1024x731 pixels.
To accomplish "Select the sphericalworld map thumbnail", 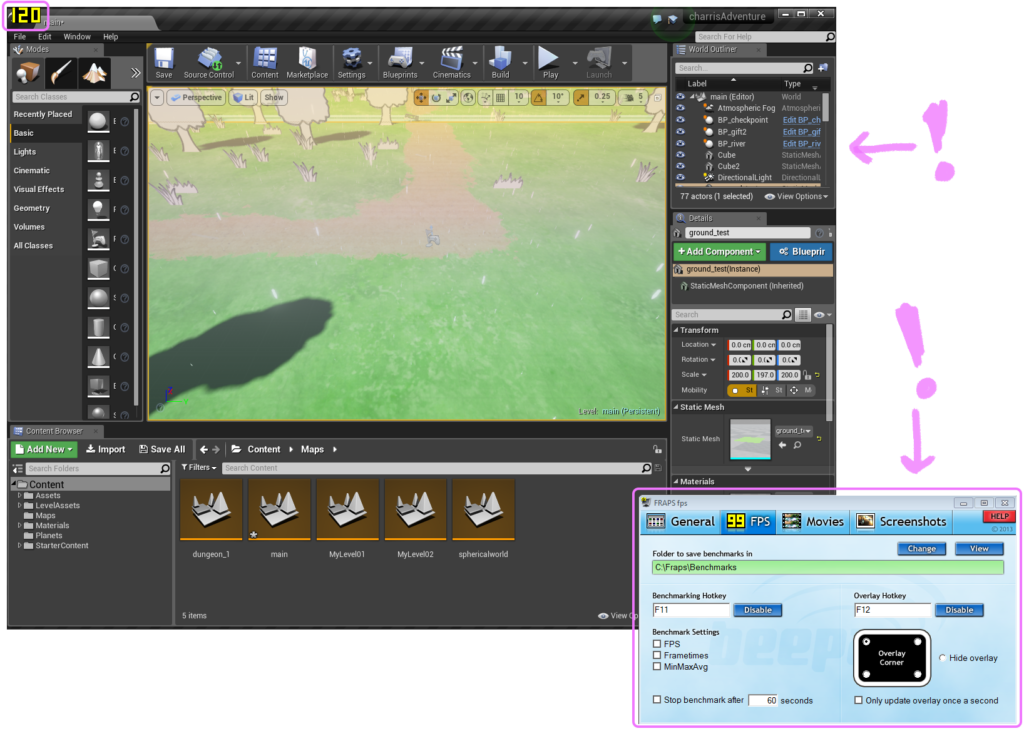I will pyautogui.click(x=483, y=511).
